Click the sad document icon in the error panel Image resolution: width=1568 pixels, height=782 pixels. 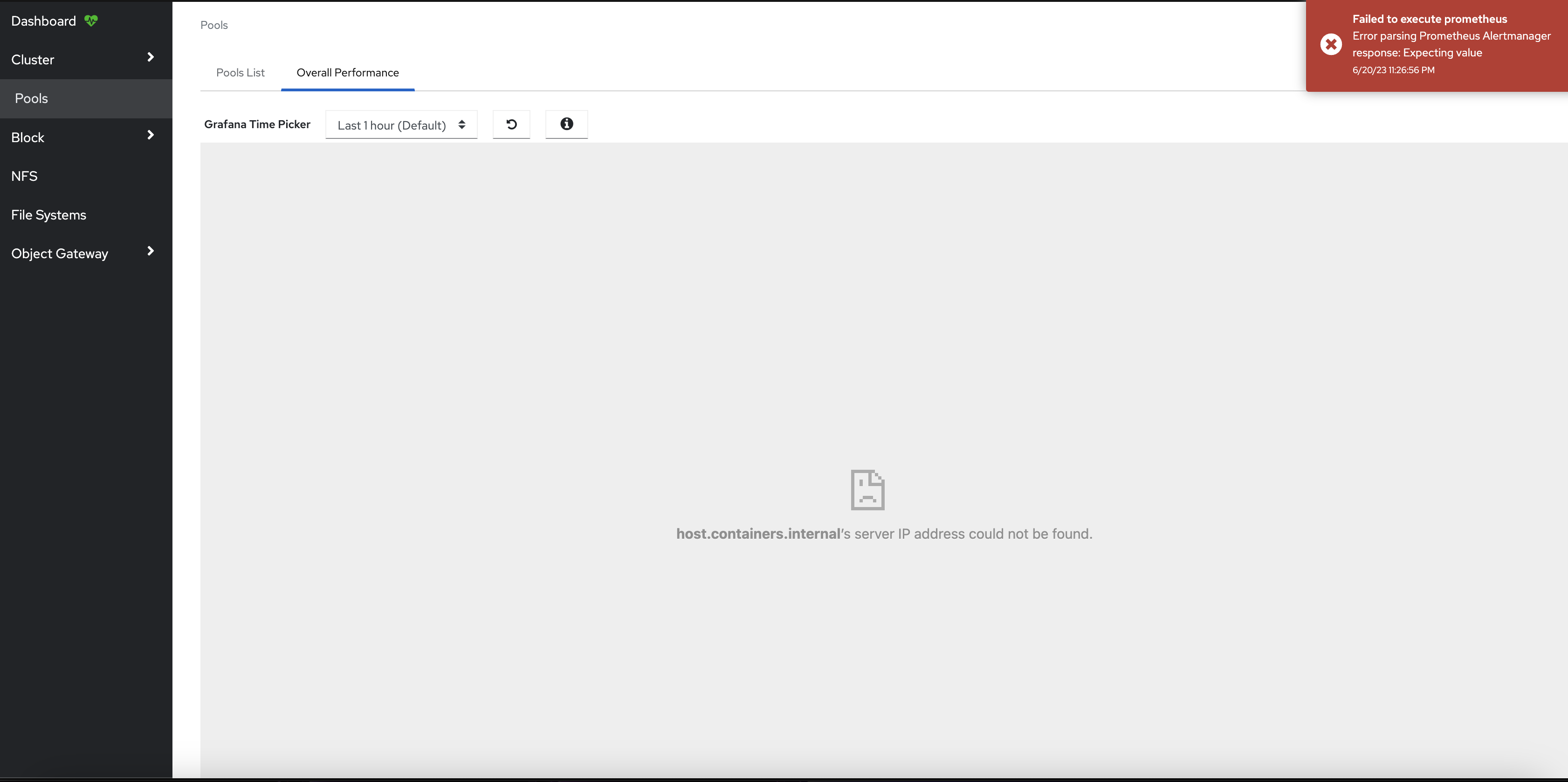click(867, 489)
